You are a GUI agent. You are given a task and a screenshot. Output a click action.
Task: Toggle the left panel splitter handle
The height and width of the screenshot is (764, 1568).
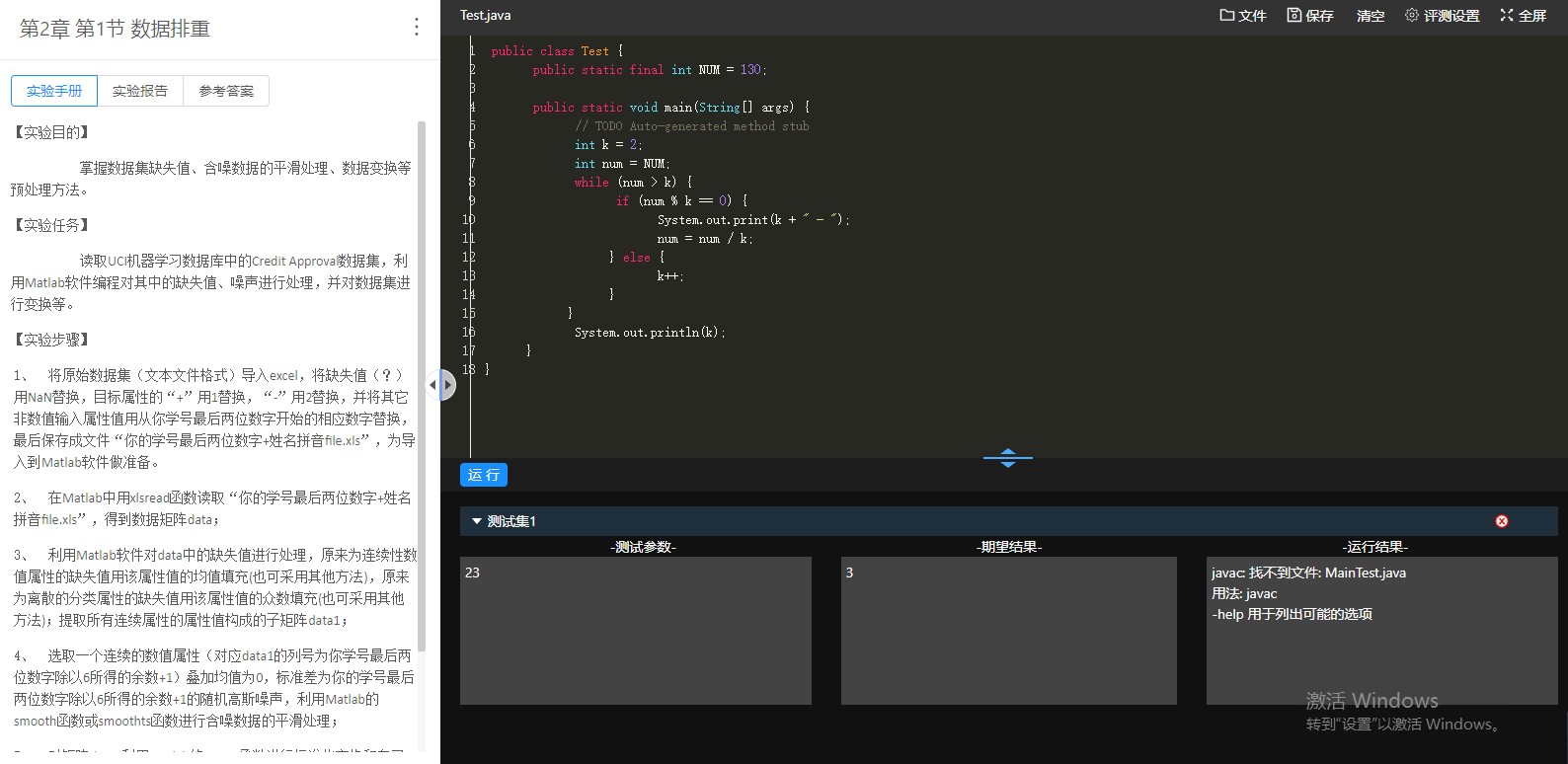pyautogui.click(x=441, y=385)
